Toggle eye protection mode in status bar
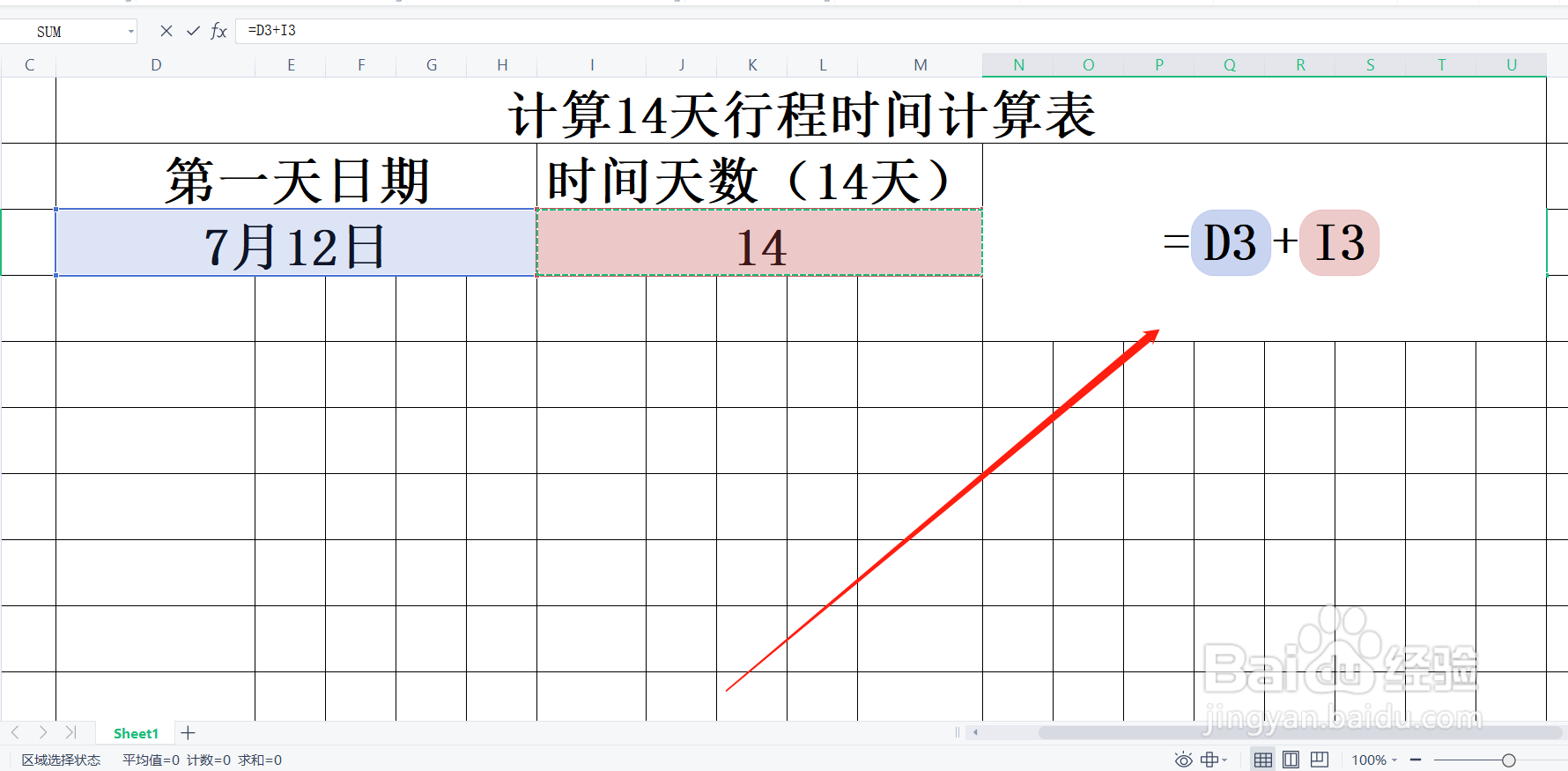This screenshot has width=1568, height=771. 1183,760
